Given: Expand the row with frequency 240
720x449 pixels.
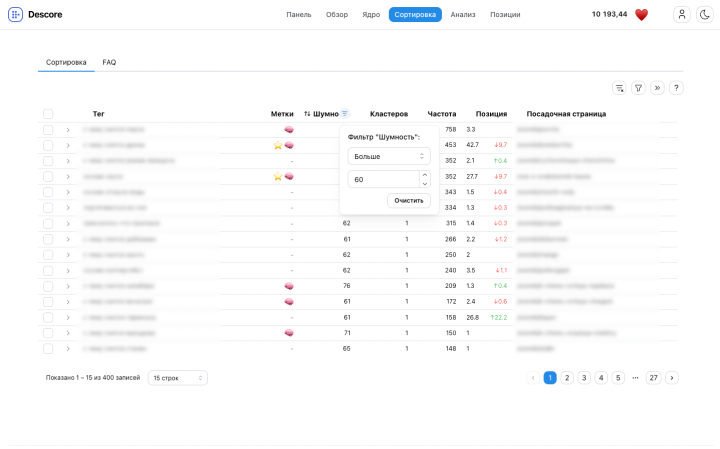Looking at the screenshot, I should pyautogui.click(x=68, y=270).
